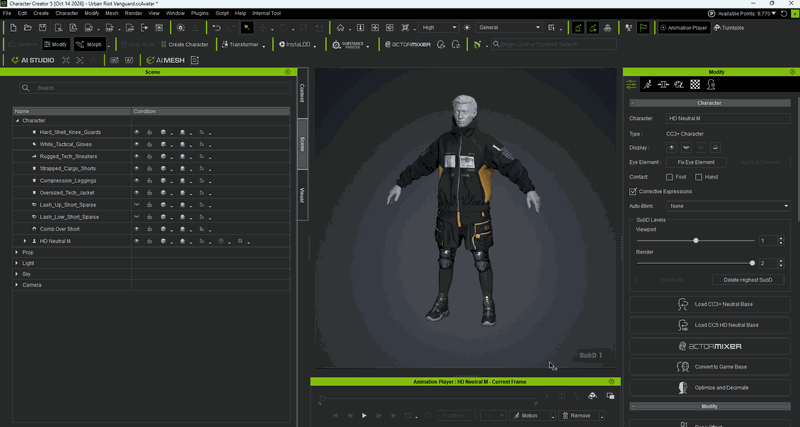
Task: Hide Hard_Shell_Knee_Guards with its eye icon
Action: (136, 132)
